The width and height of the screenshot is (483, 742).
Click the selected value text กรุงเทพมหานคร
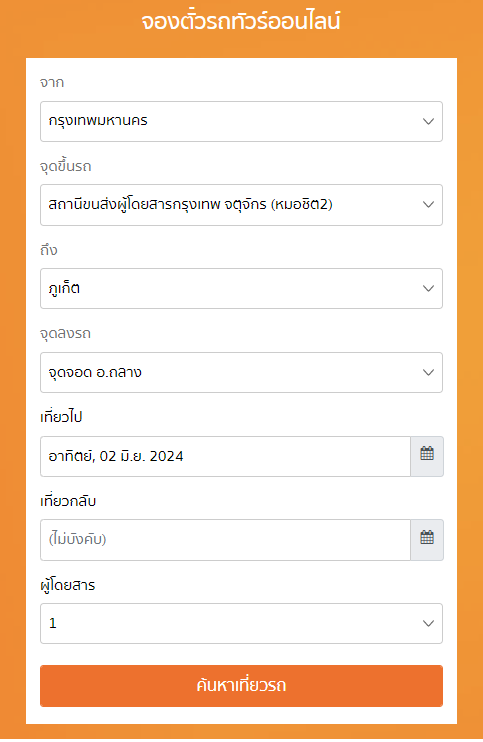coord(98,121)
